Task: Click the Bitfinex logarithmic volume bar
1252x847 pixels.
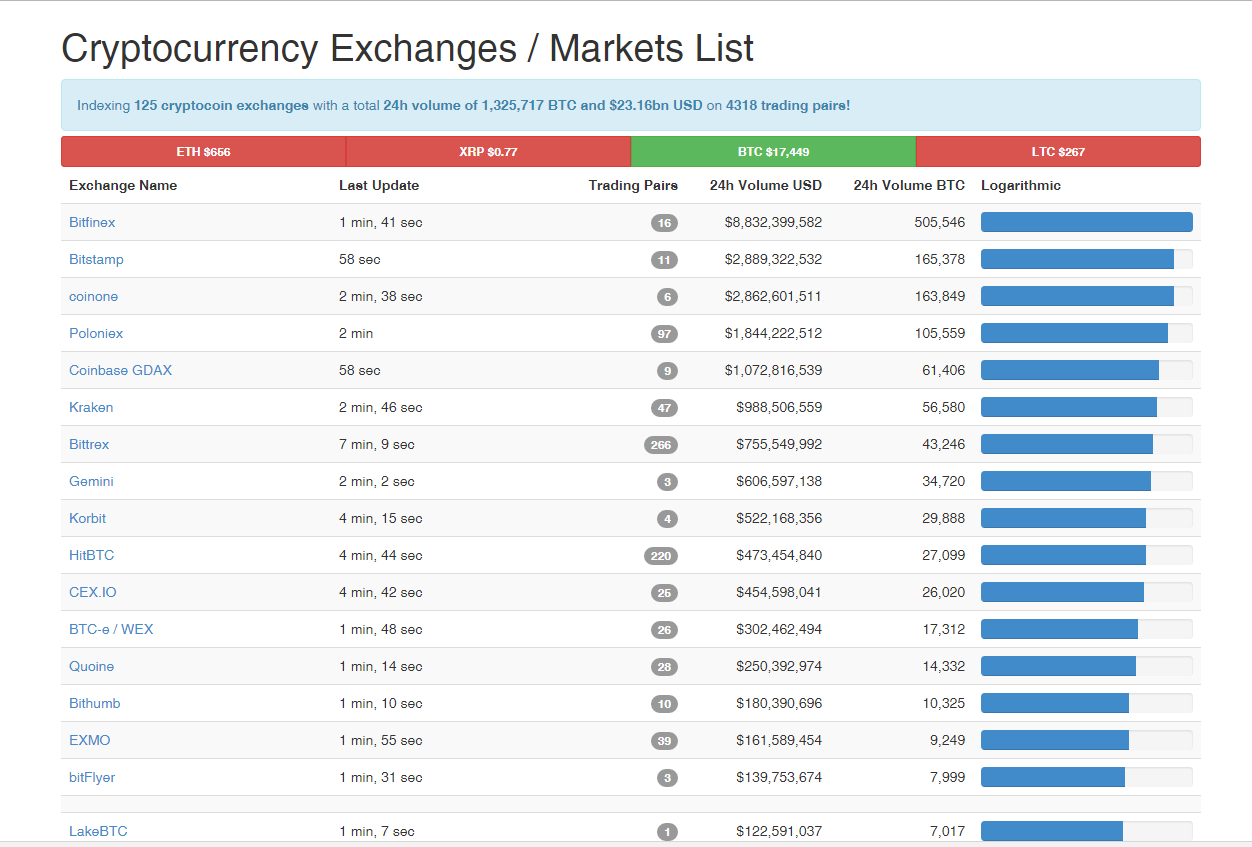Action: 1086,222
